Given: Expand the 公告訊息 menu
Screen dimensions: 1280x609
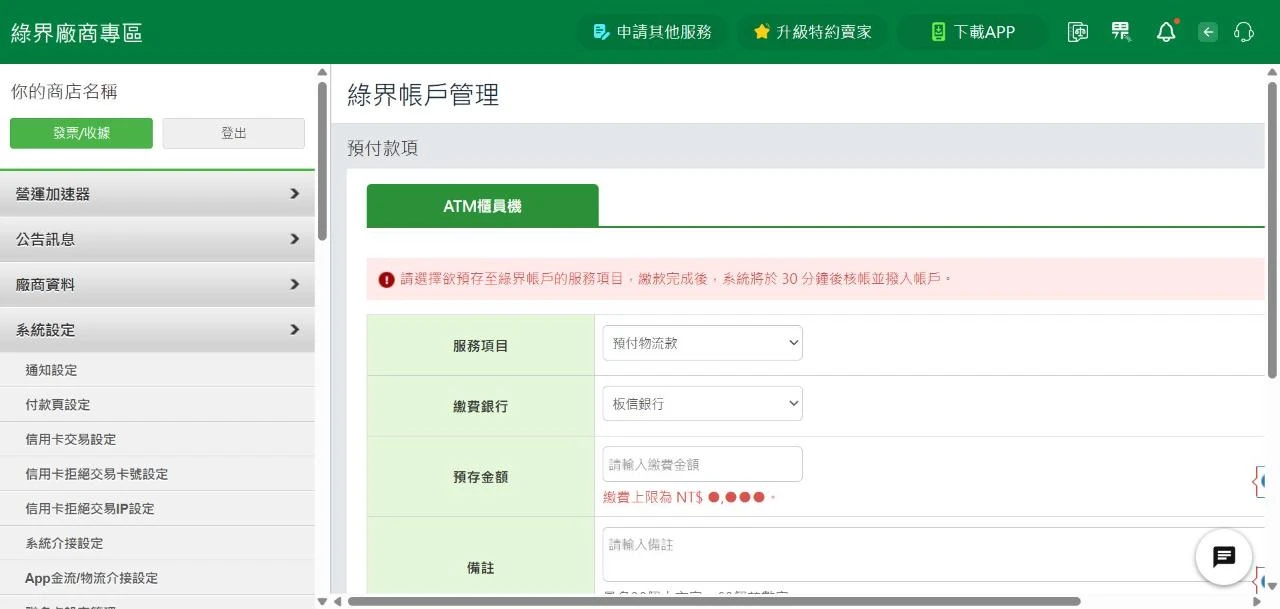Looking at the screenshot, I should click(x=157, y=239).
